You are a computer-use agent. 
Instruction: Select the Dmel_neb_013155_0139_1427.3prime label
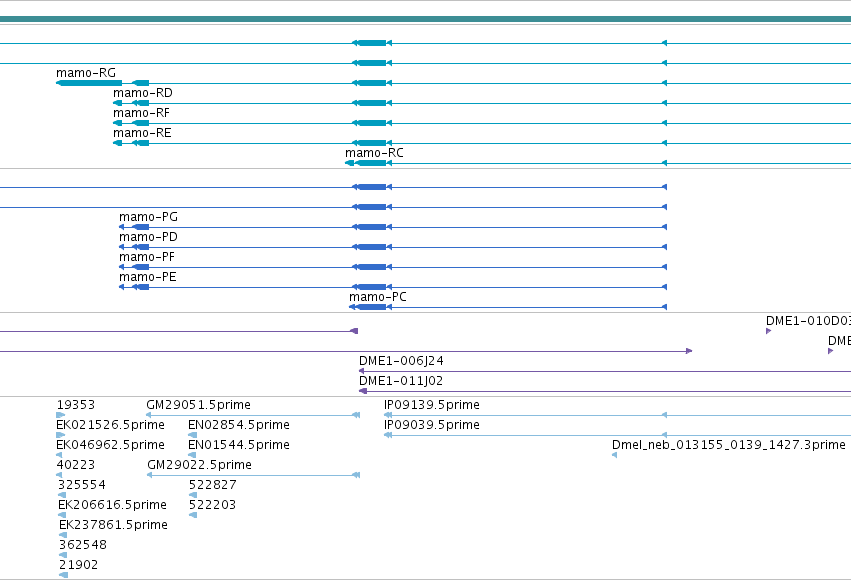coord(729,445)
